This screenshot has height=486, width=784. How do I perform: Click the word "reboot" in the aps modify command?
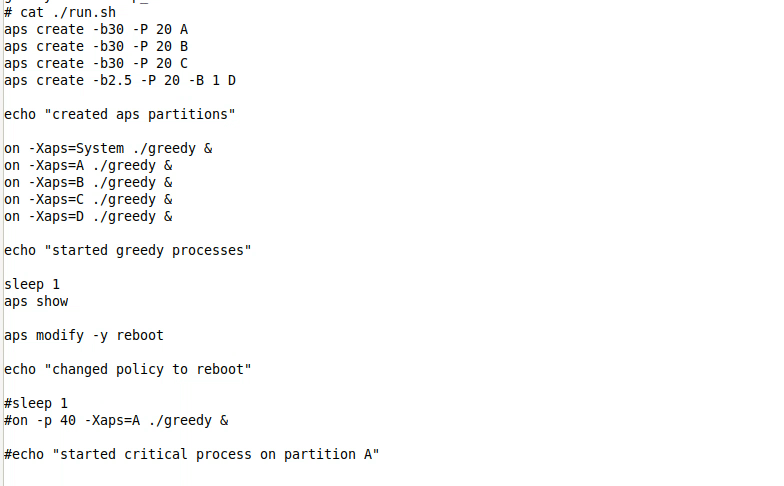point(140,336)
